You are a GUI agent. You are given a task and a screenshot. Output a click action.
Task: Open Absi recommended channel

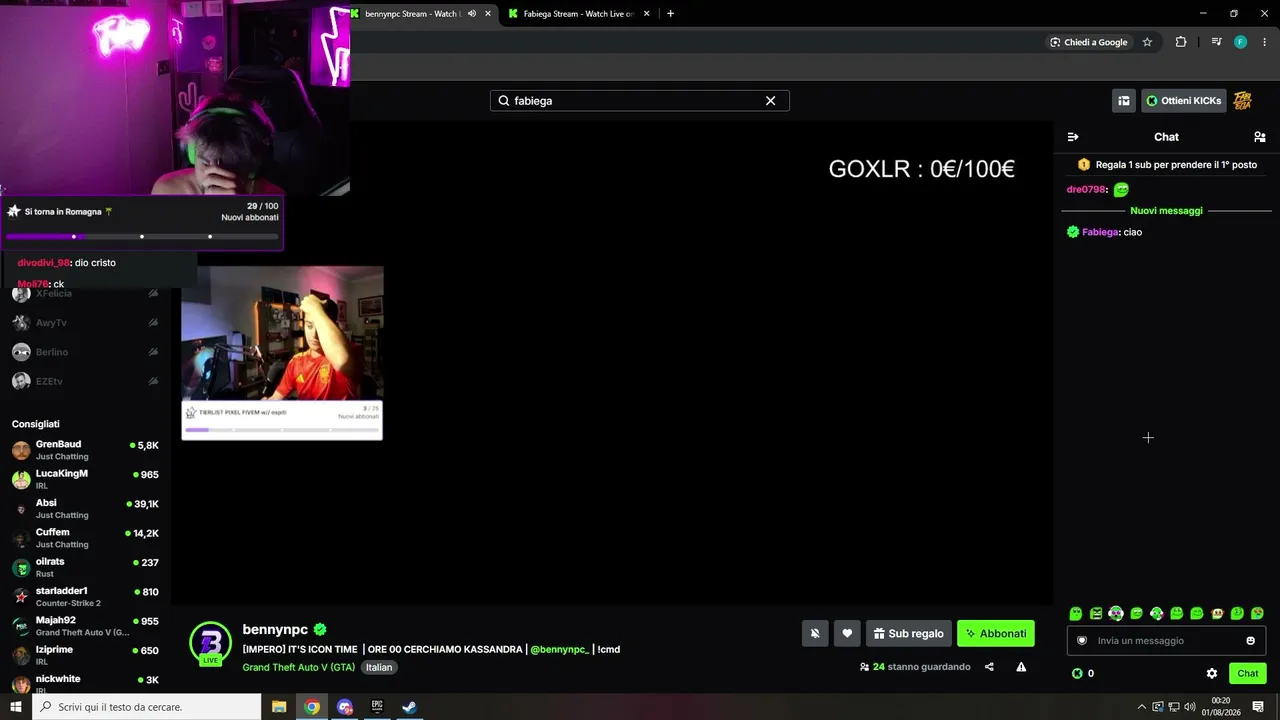point(85,508)
